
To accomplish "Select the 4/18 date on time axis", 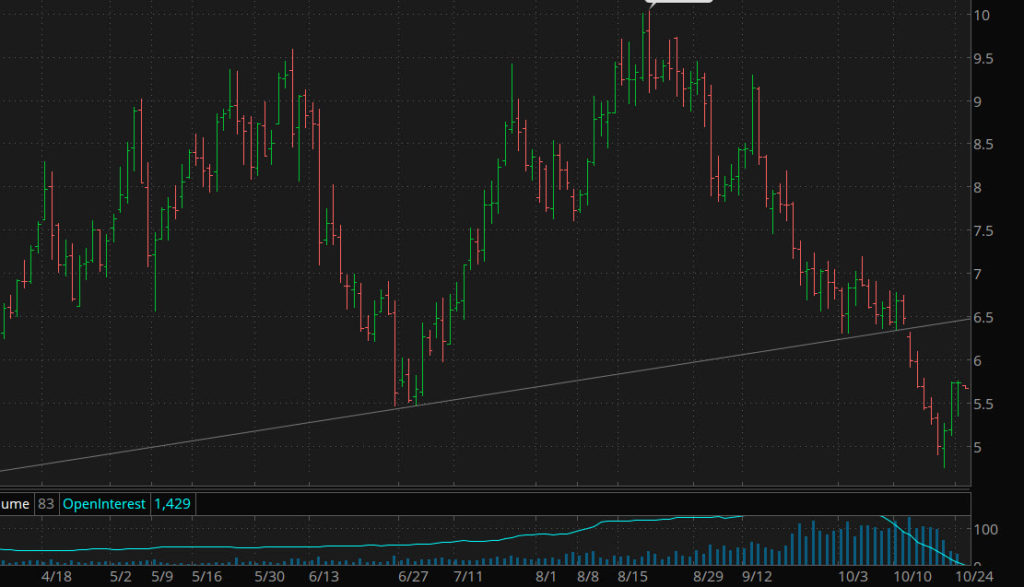I will tap(57, 577).
